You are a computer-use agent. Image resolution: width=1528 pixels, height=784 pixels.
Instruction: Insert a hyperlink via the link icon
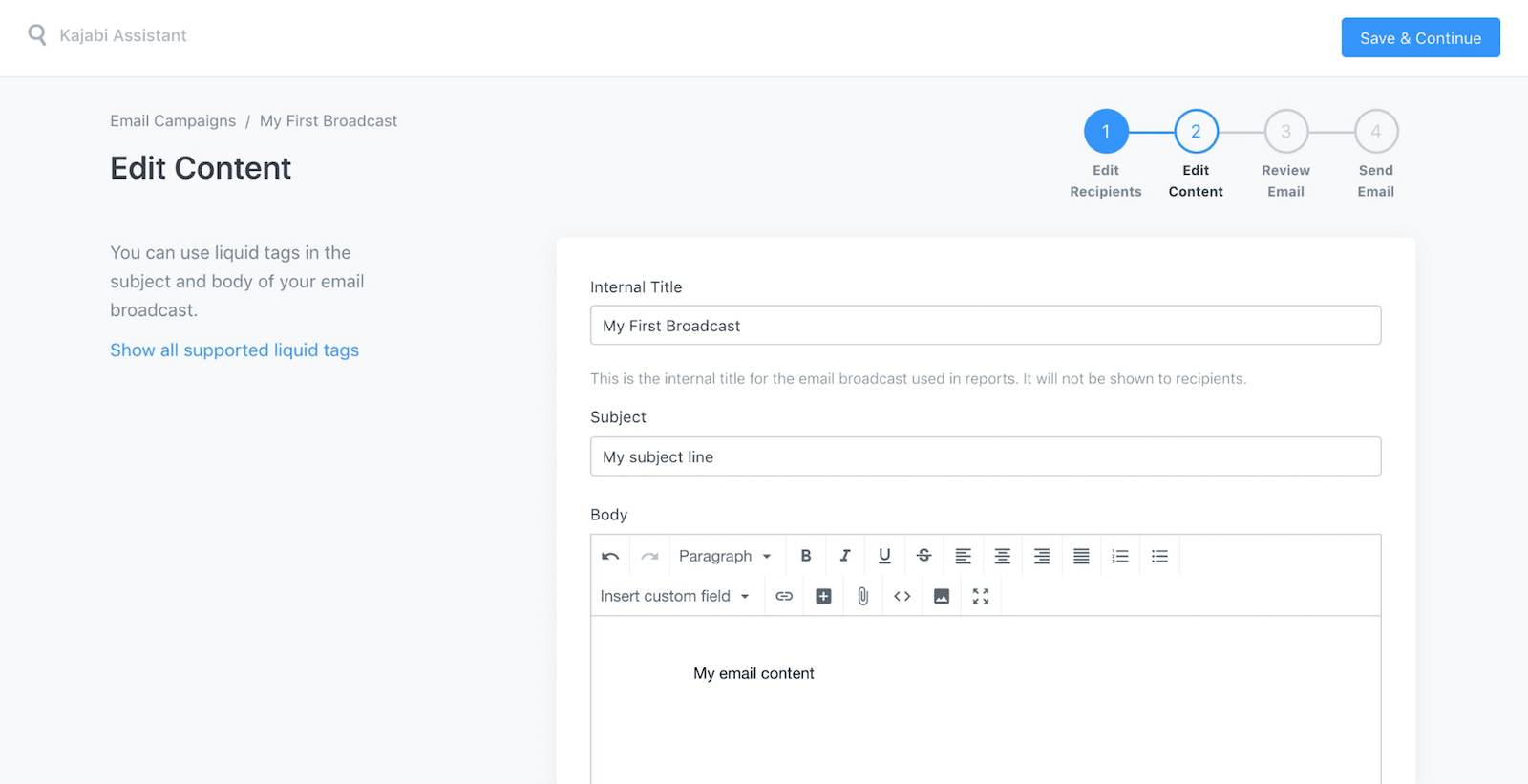[784, 596]
